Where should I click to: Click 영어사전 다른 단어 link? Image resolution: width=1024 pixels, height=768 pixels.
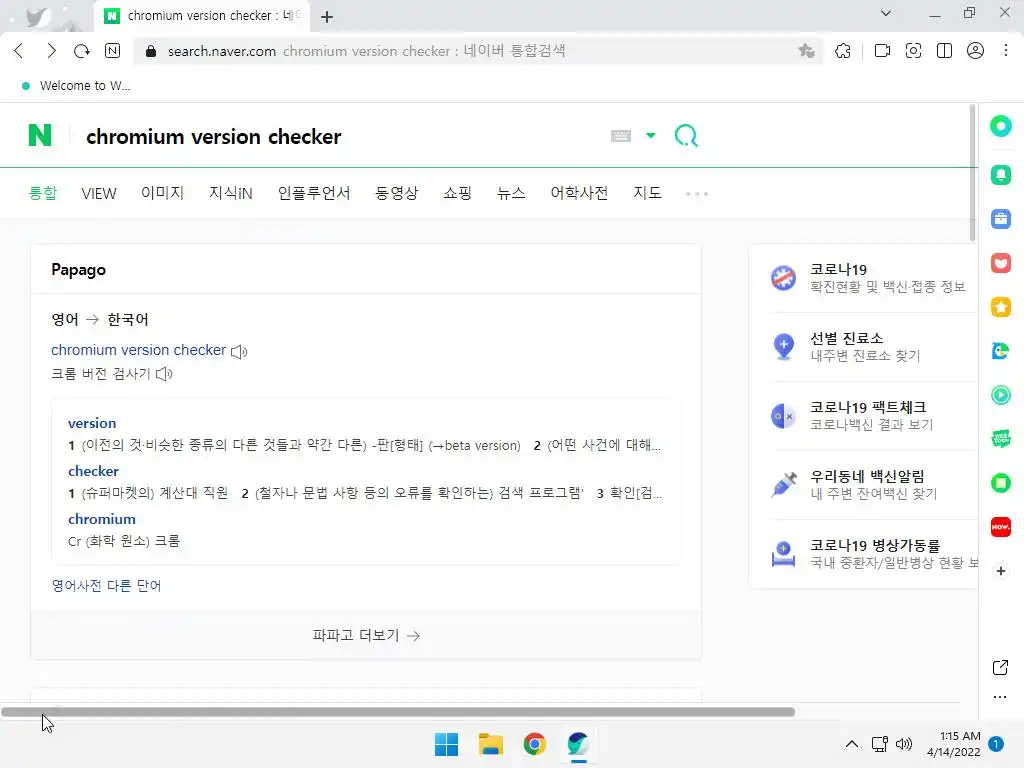coord(106,585)
